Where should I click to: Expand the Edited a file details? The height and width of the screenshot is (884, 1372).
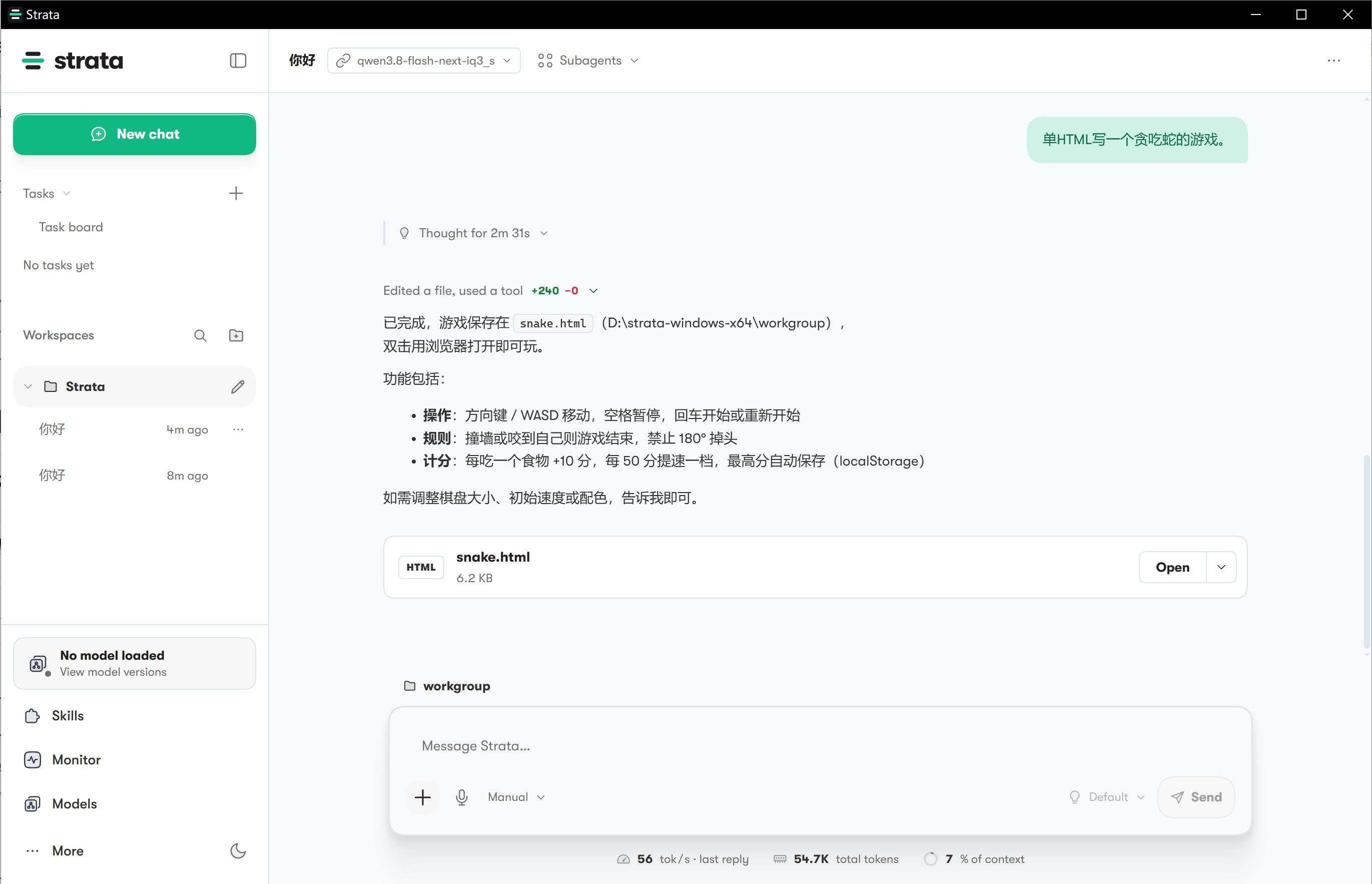point(491,290)
